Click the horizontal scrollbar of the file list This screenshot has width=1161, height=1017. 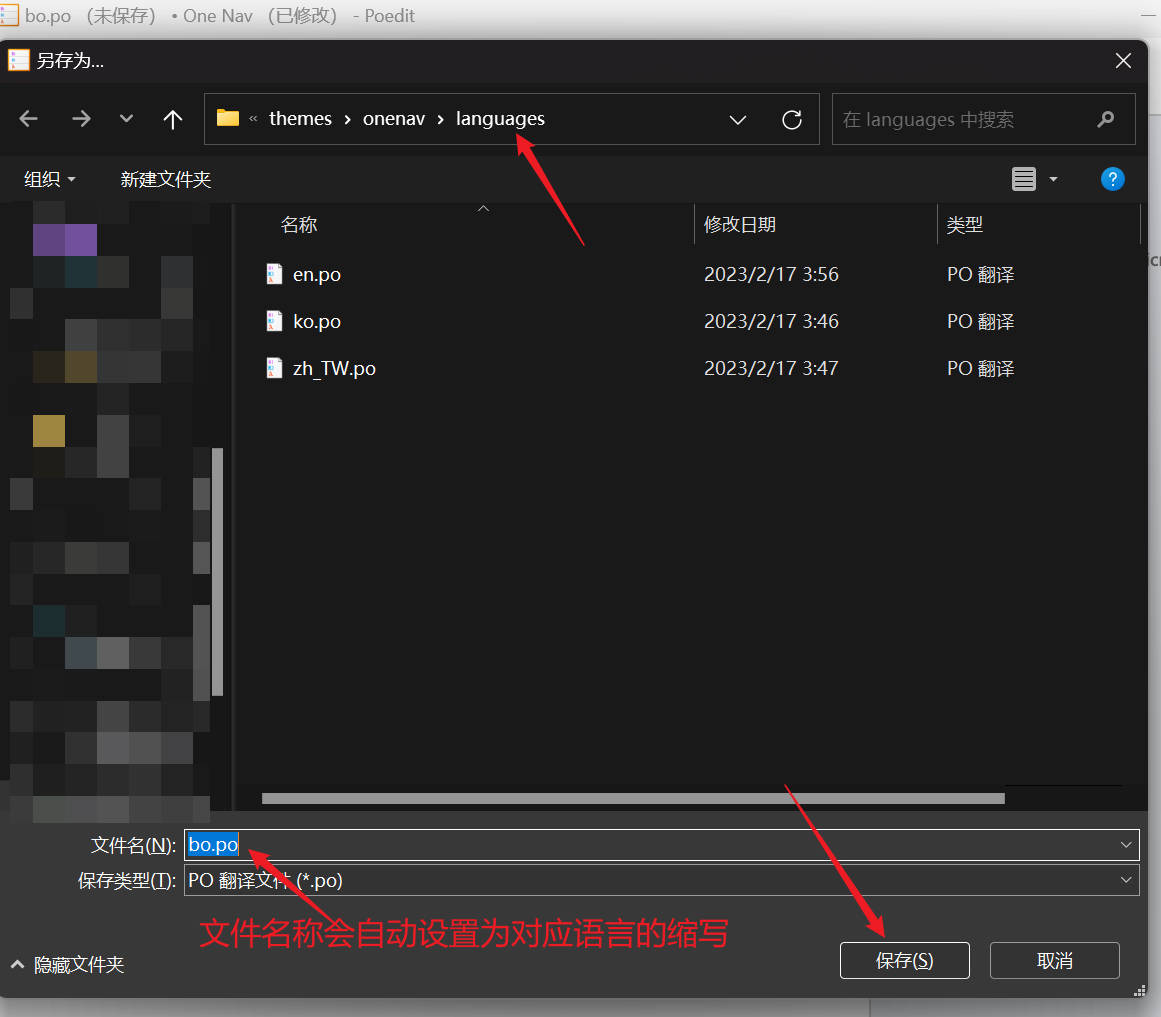pyautogui.click(x=633, y=798)
